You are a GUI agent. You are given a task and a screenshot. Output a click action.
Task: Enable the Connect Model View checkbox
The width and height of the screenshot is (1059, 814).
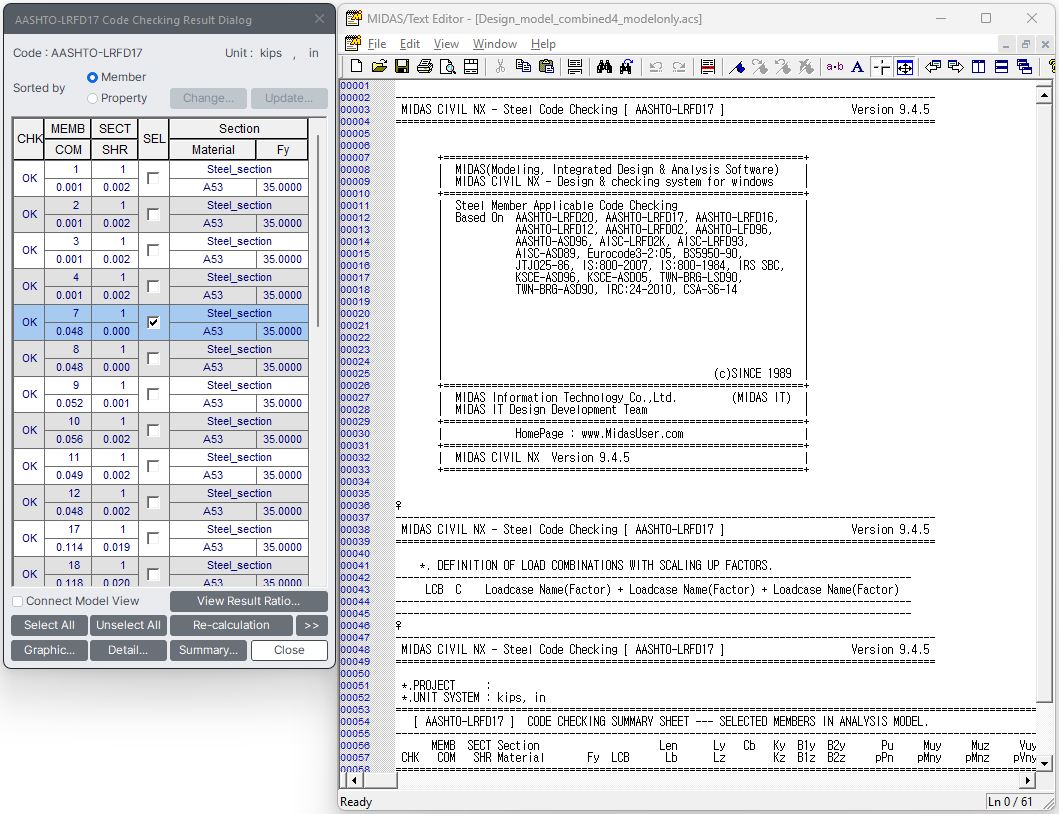18,601
